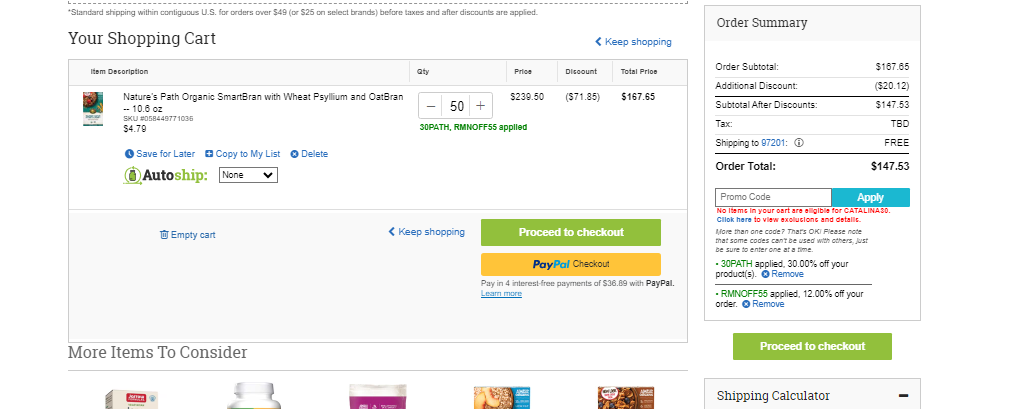Click the Autoship logo icon
Screen dimensions: 1016x409
132,176
